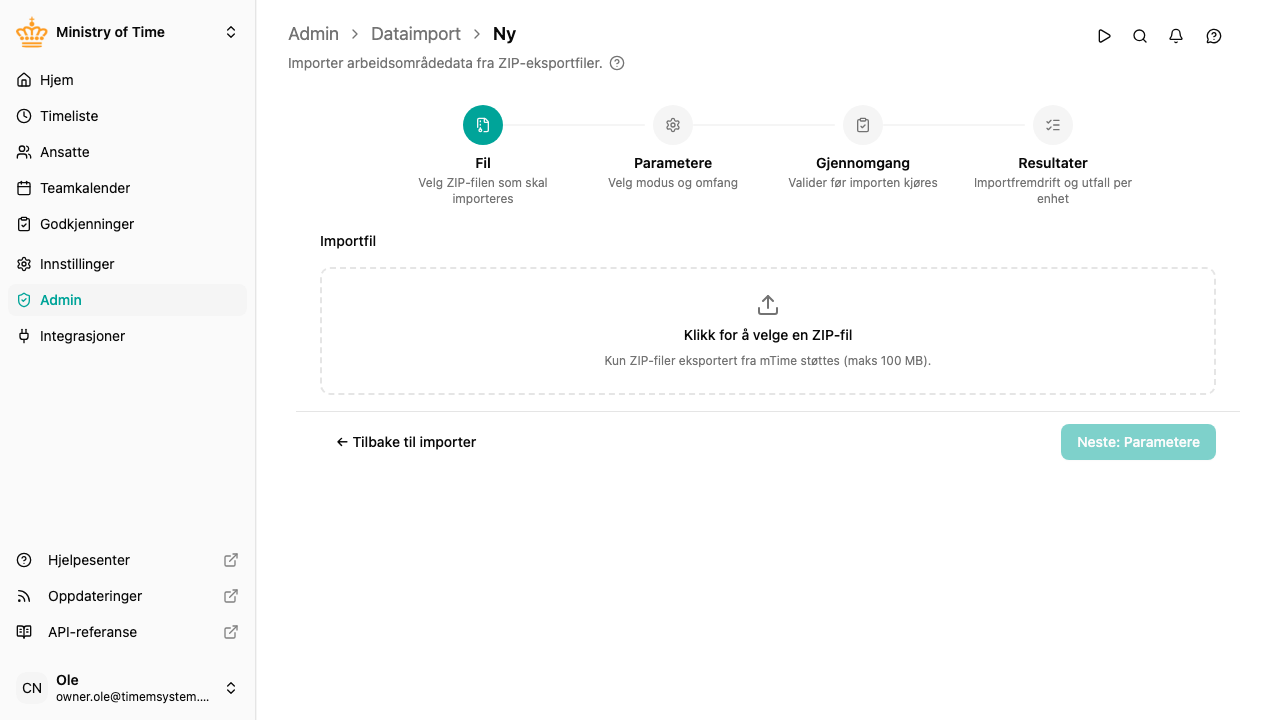Click the Ansatte people icon
Viewport: 1280px width, 720px height.
coord(24,152)
